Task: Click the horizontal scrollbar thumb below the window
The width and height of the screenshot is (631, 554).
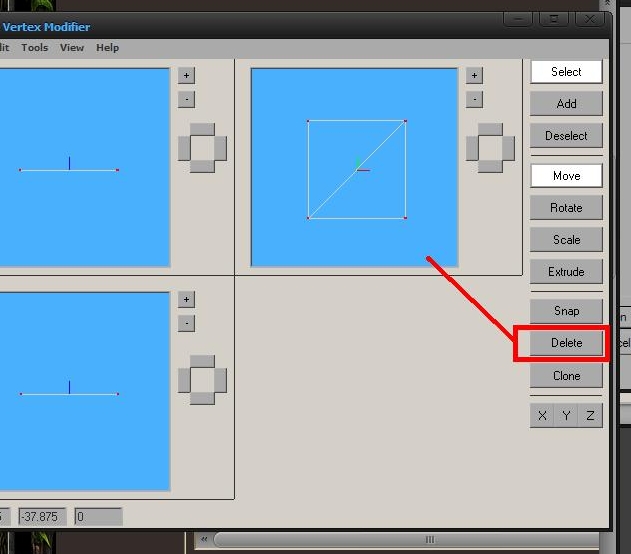Action: tap(406, 540)
